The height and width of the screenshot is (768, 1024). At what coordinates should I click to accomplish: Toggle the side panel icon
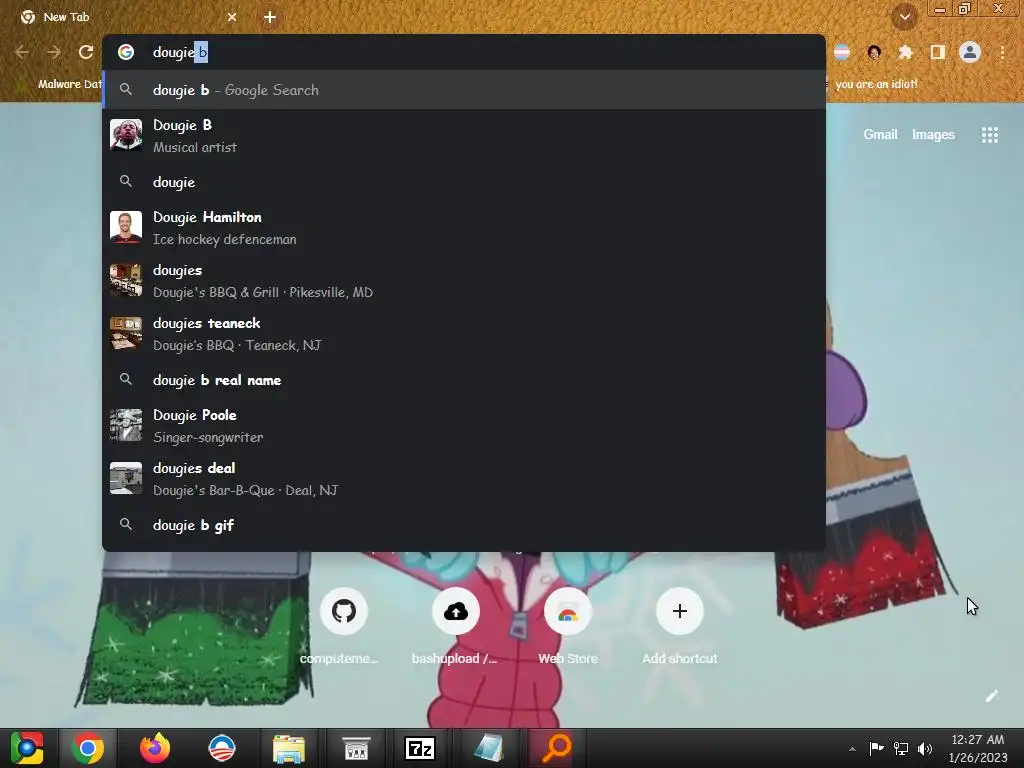pos(938,52)
